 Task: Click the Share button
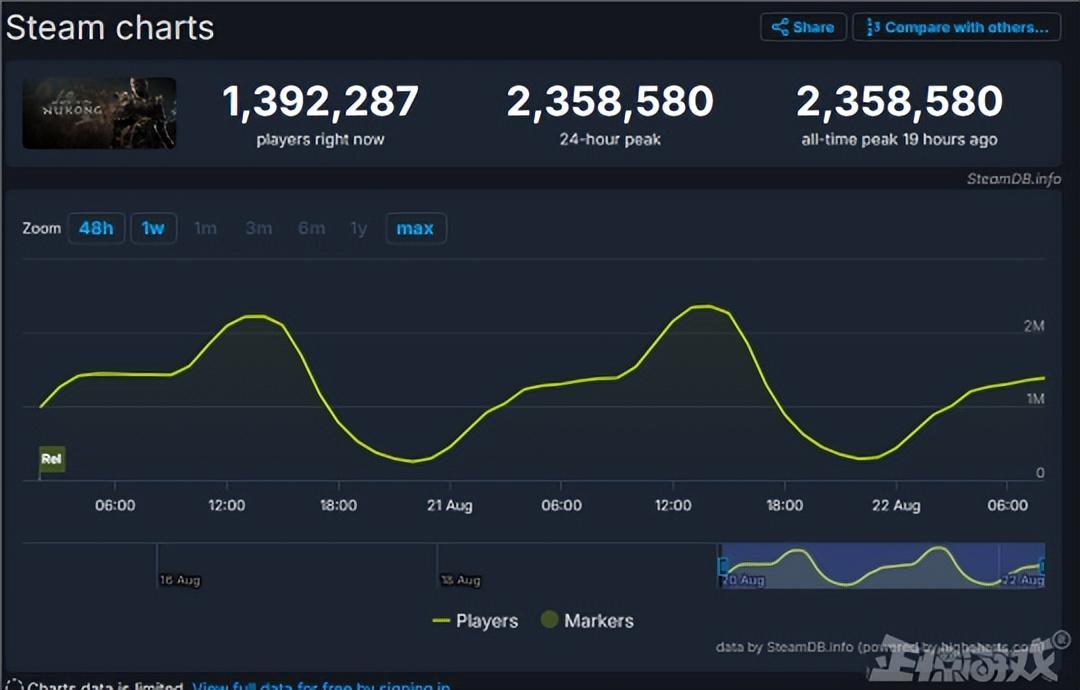[803, 27]
